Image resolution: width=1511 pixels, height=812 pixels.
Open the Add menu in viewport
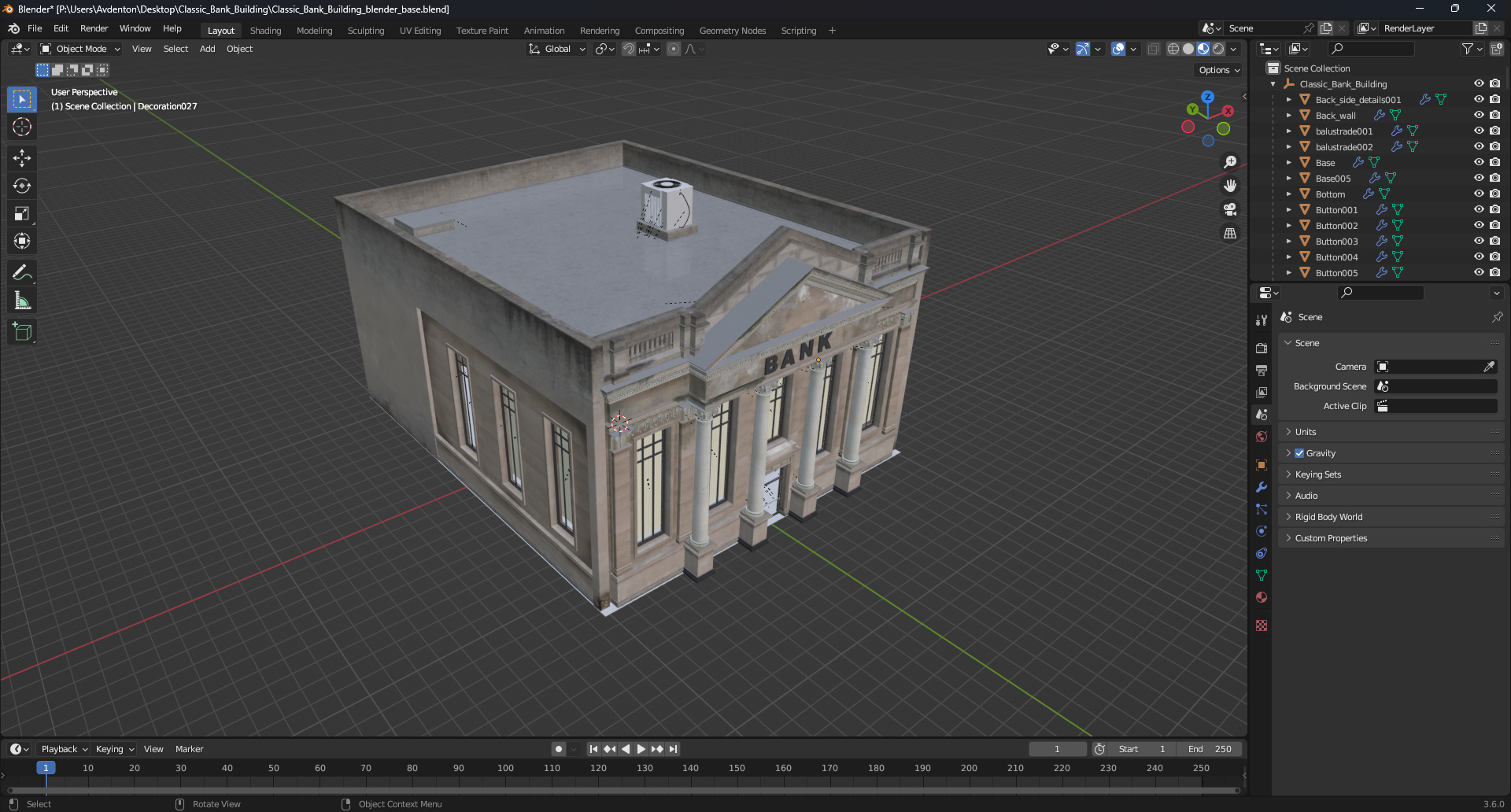[x=207, y=49]
